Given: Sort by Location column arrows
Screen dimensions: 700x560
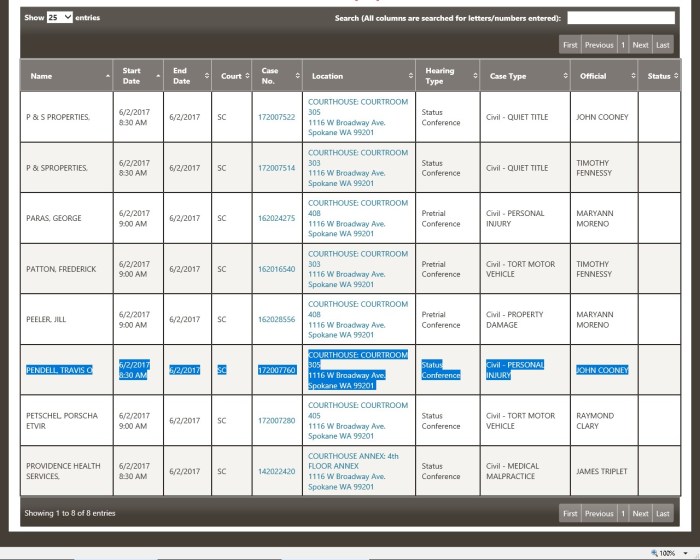Looking at the screenshot, I should [x=409, y=76].
